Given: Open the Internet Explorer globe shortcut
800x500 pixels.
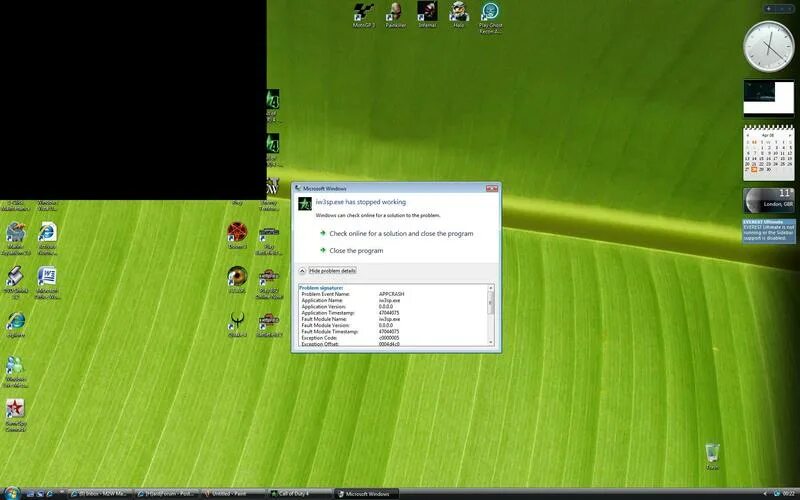Looking at the screenshot, I should [16, 324].
